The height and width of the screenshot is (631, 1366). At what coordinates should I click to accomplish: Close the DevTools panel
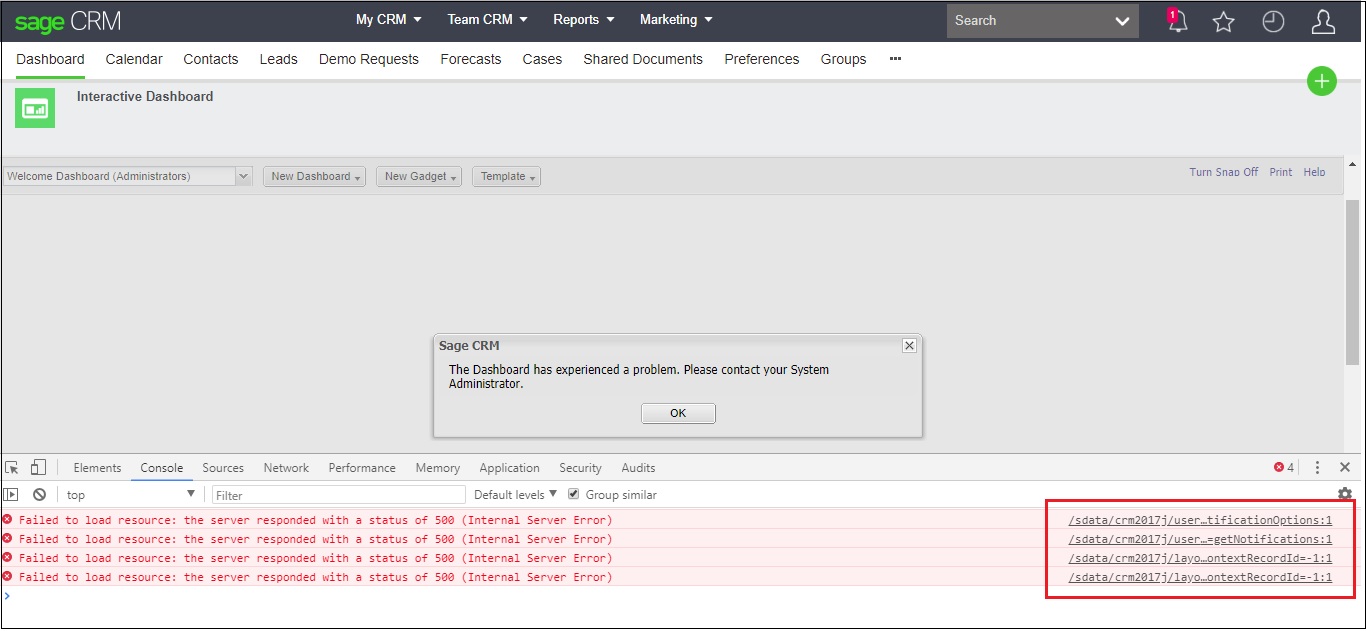pyautogui.click(x=1345, y=467)
